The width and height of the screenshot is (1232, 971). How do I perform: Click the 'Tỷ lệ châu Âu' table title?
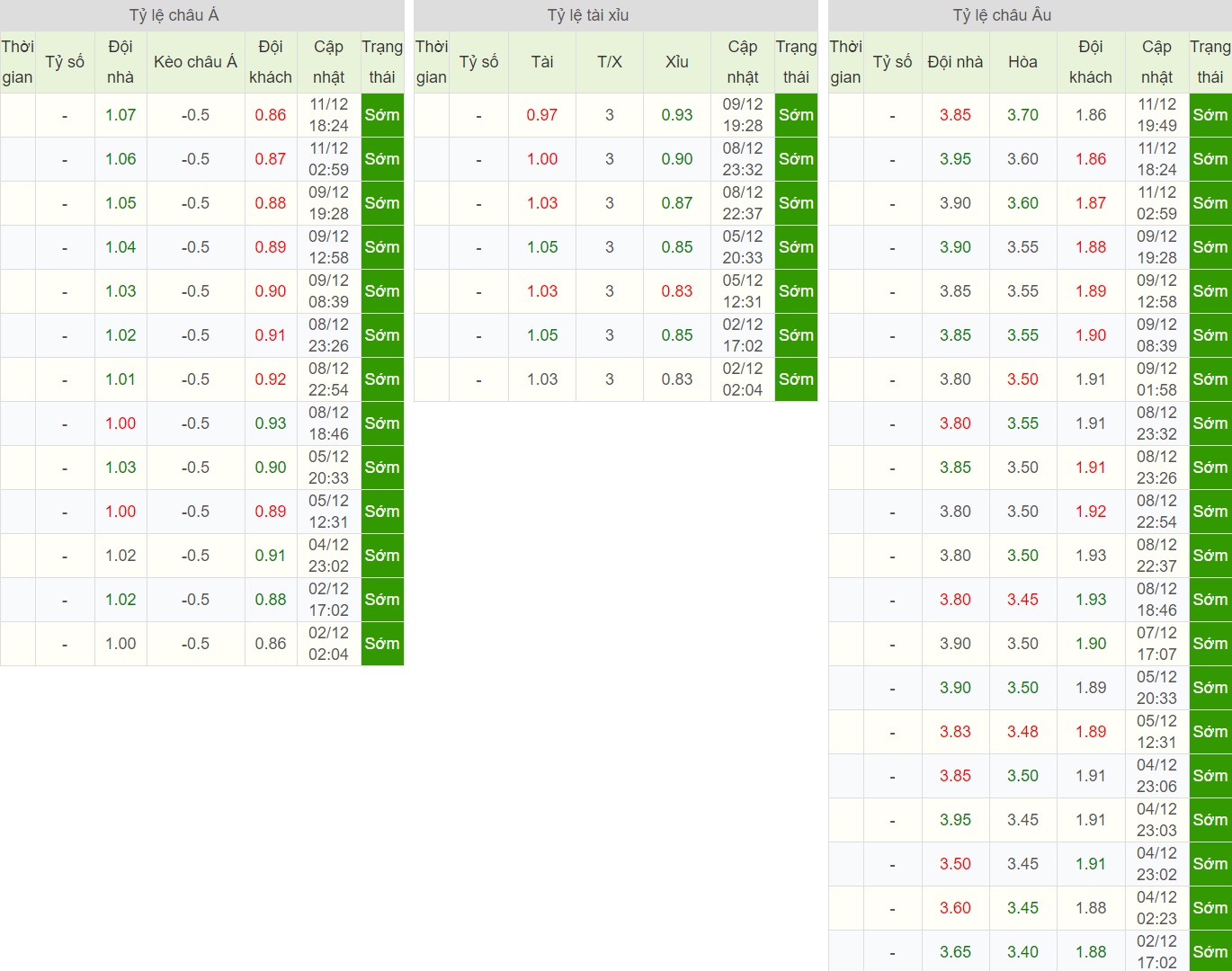tap(1002, 15)
